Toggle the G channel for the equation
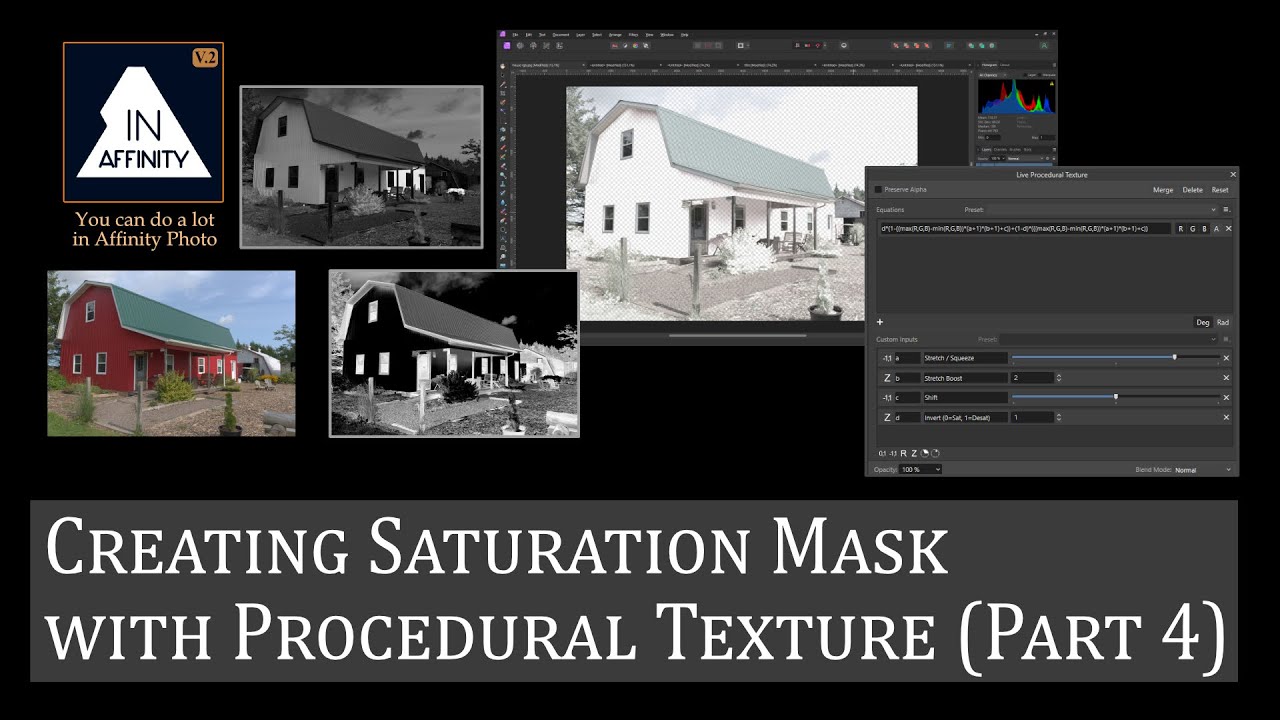The width and height of the screenshot is (1280, 720). coord(1193,229)
